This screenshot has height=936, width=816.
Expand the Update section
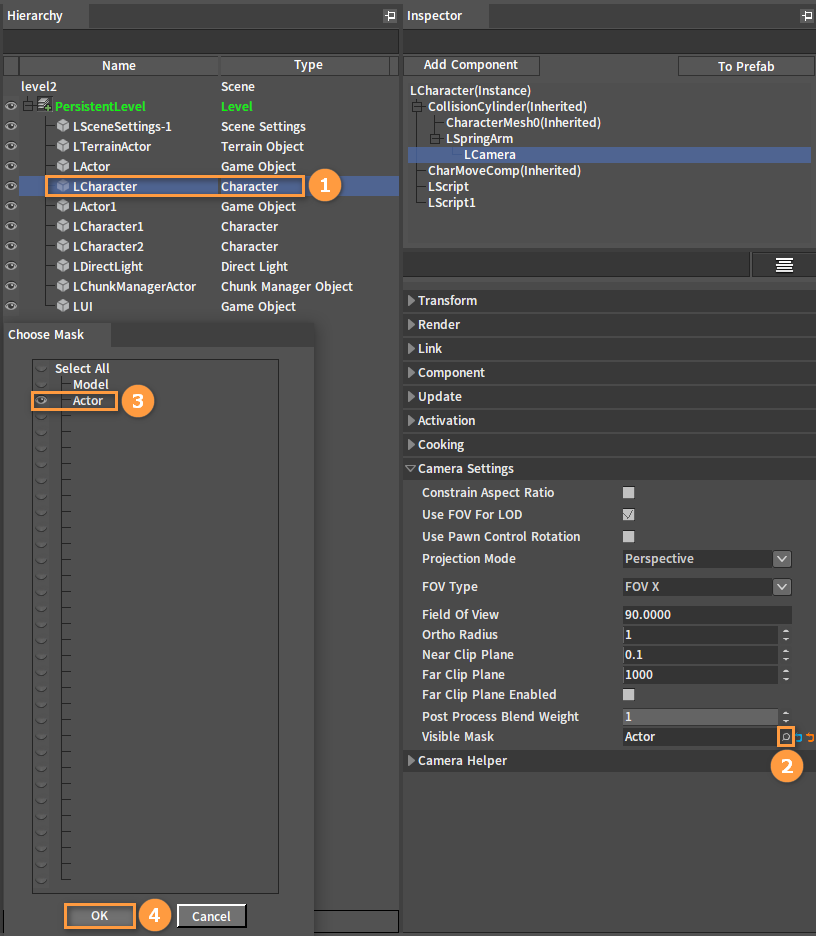click(x=411, y=396)
